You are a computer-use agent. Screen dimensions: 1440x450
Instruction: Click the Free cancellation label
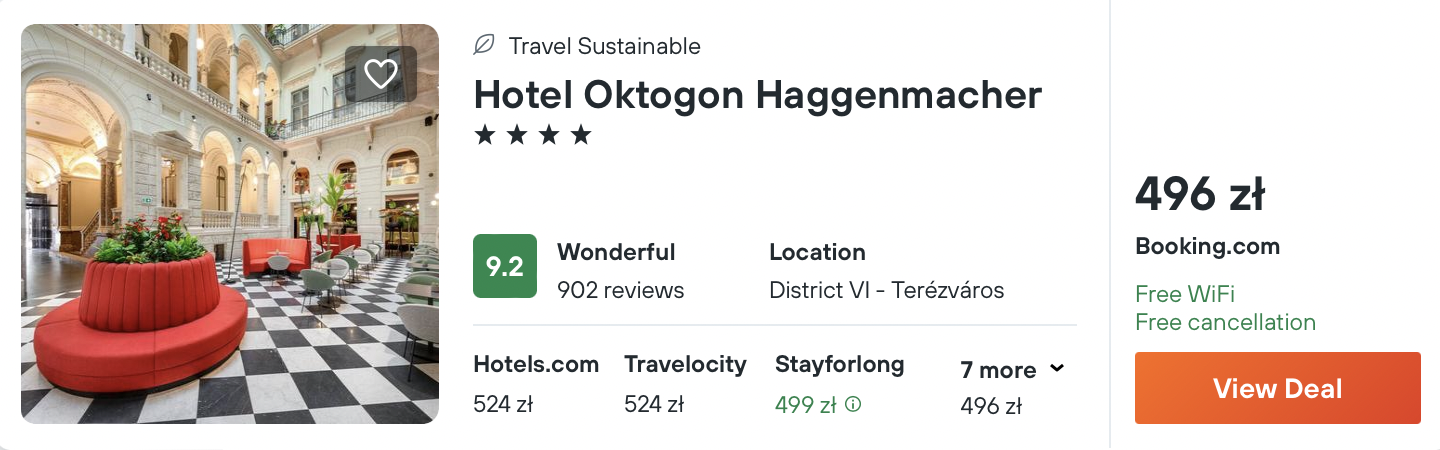[1225, 322]
